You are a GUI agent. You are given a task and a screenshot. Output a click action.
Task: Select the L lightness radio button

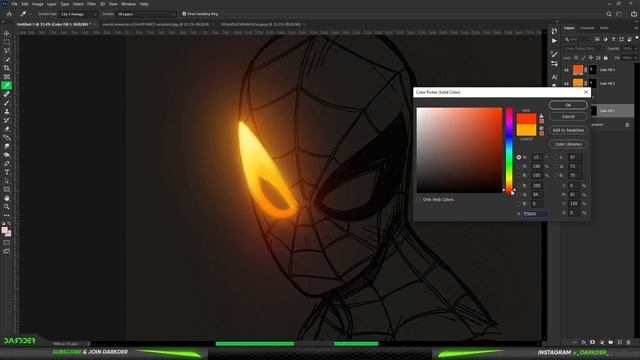pos(556,157)
